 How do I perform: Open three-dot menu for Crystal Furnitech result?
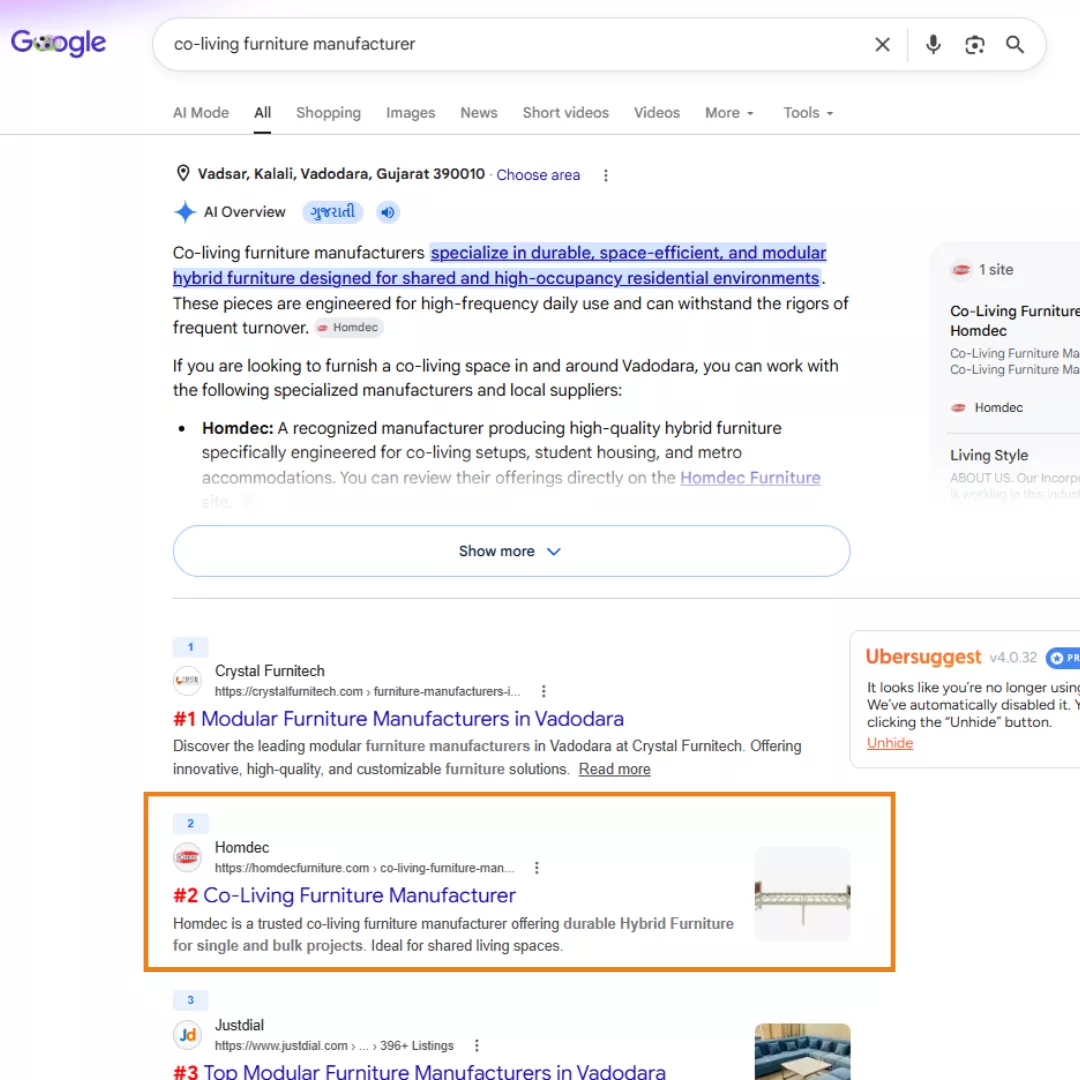tap(543, 692)
